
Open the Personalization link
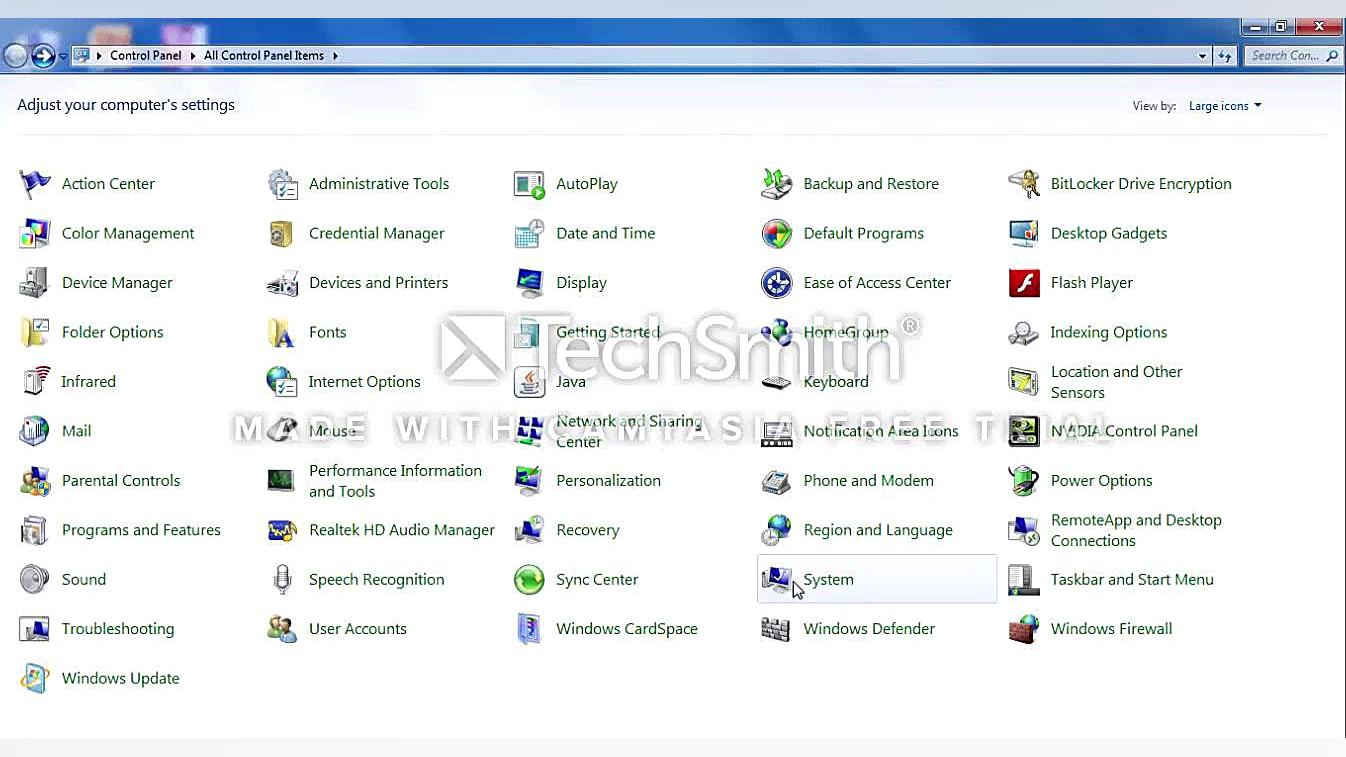pos(608,481)
